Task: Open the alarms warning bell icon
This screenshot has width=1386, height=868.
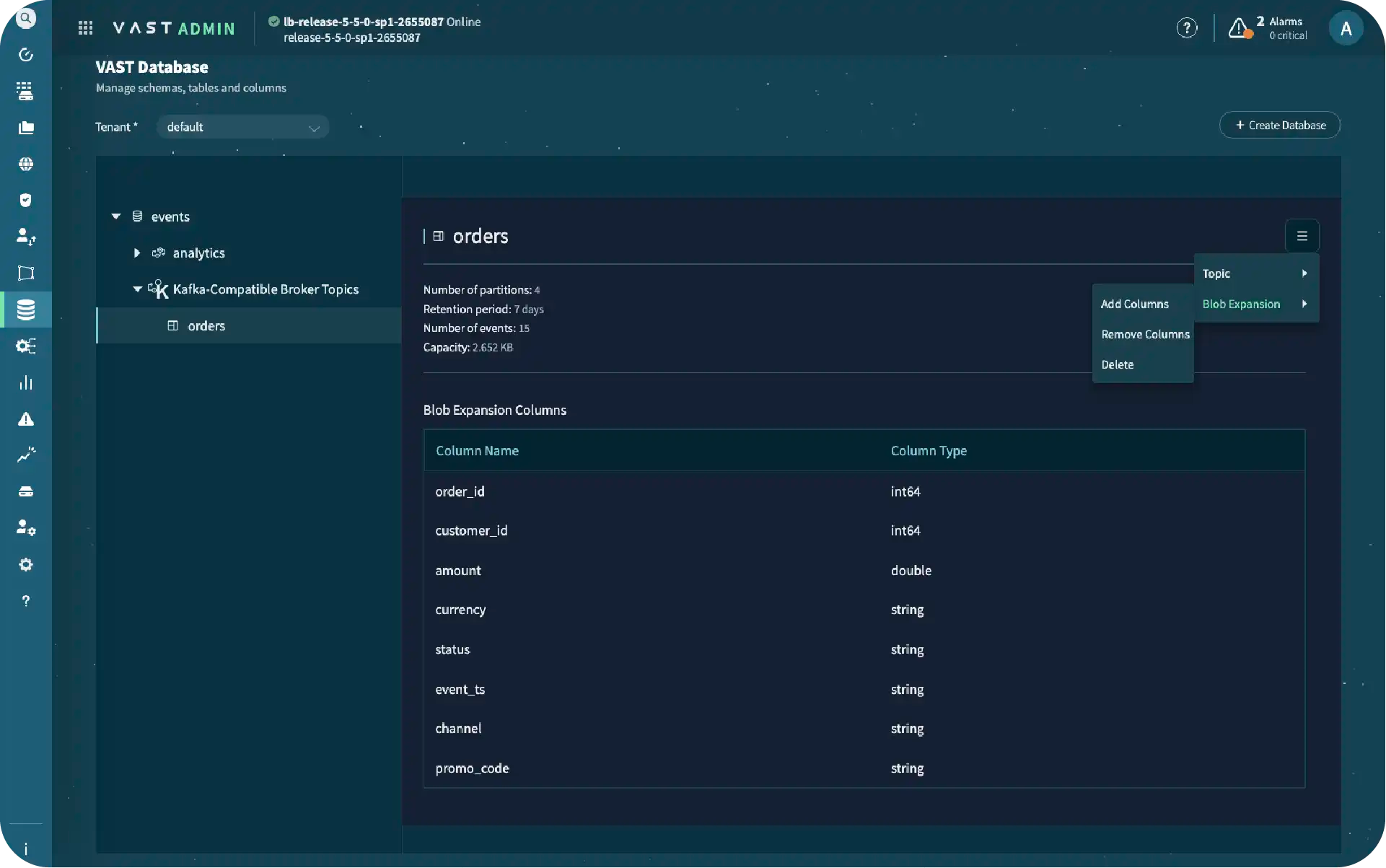Action: (1240, 28)
